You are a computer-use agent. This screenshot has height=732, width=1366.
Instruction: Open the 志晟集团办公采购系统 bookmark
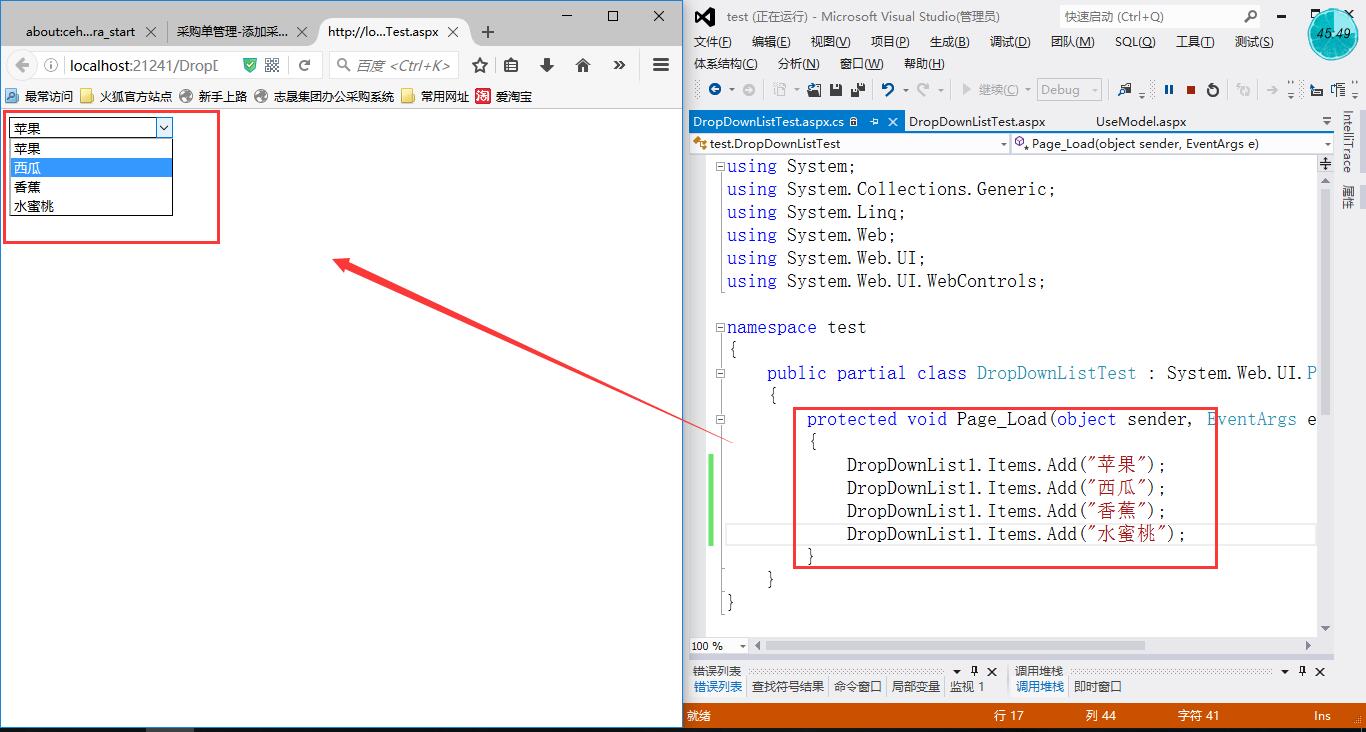point(325,97)
